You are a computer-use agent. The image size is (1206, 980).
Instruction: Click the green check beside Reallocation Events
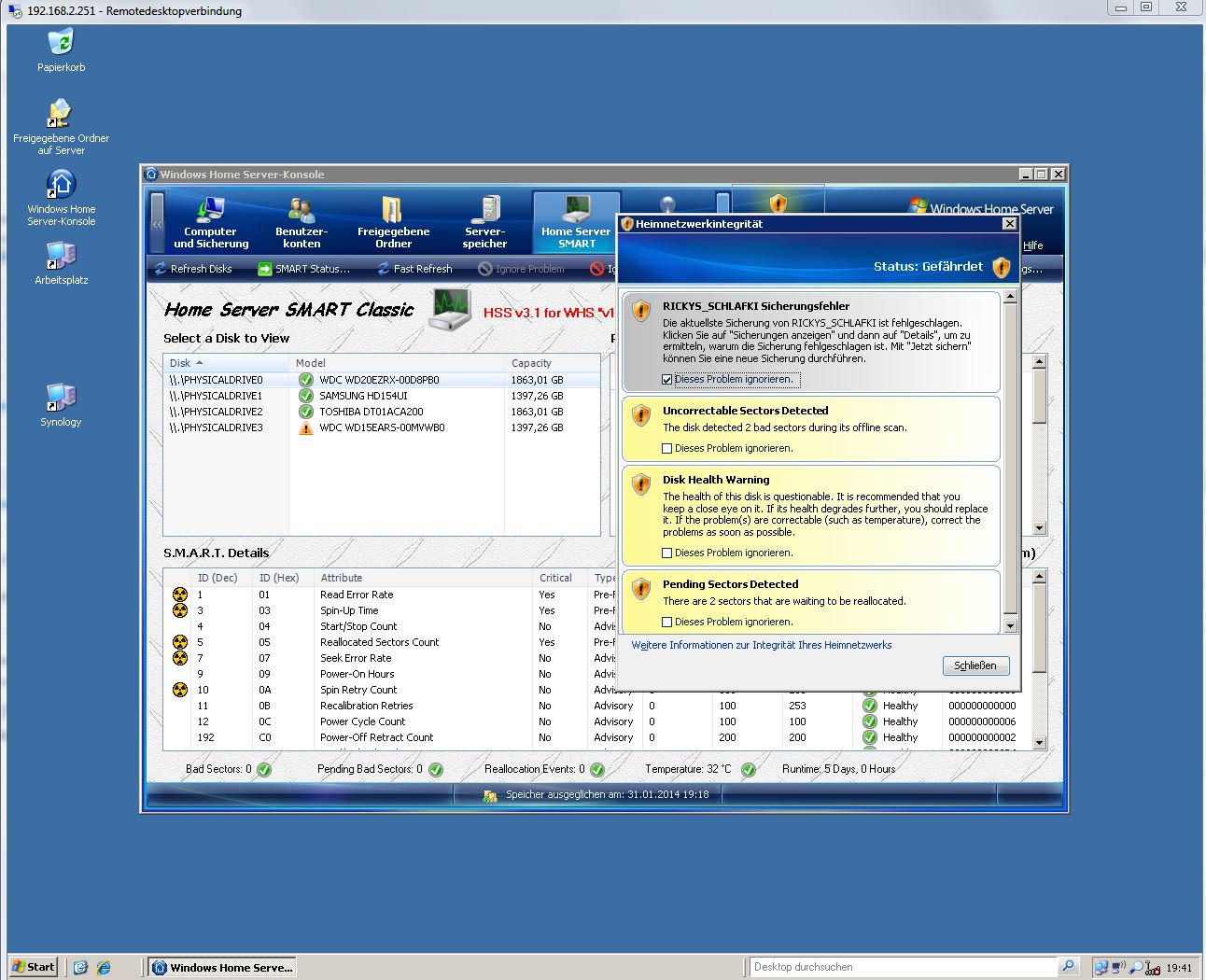pos(597,770)
